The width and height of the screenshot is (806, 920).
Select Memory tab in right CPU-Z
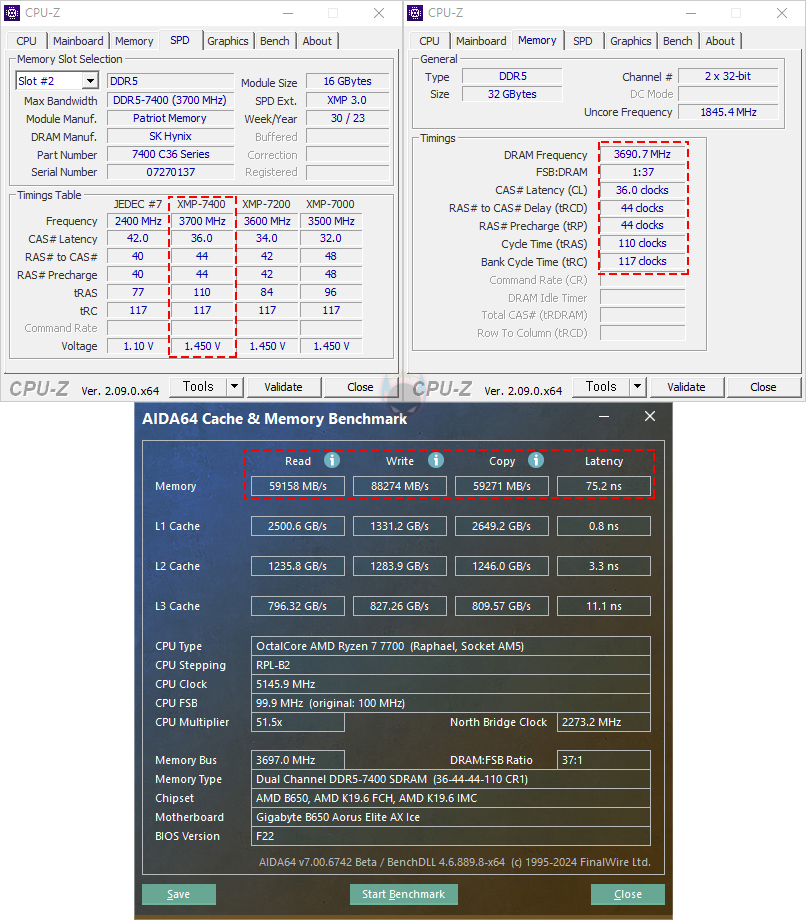537,40
